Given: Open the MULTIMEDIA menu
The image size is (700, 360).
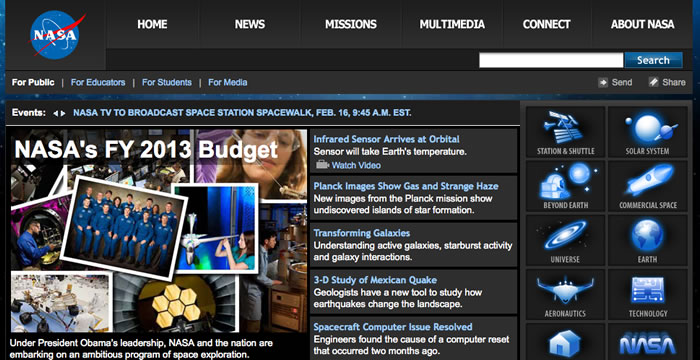Looking at the screenshot, I should pos(452,24).
